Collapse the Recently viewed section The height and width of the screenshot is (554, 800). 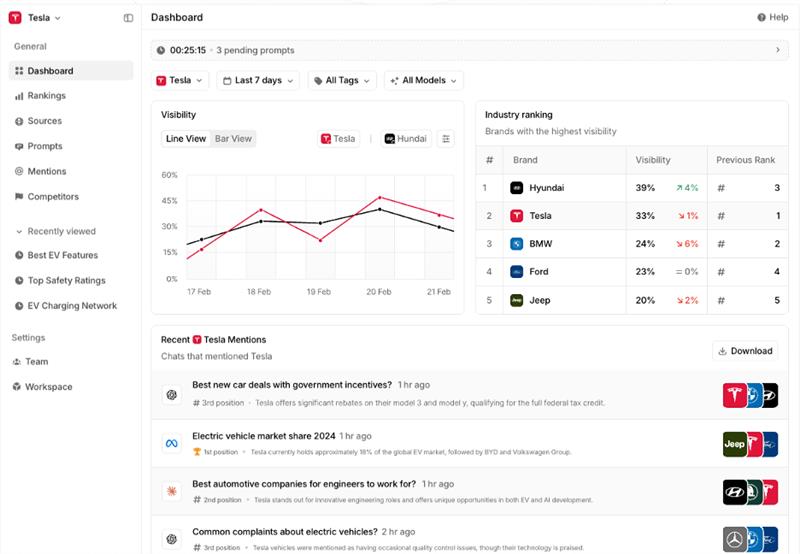[x=20, y=231]
